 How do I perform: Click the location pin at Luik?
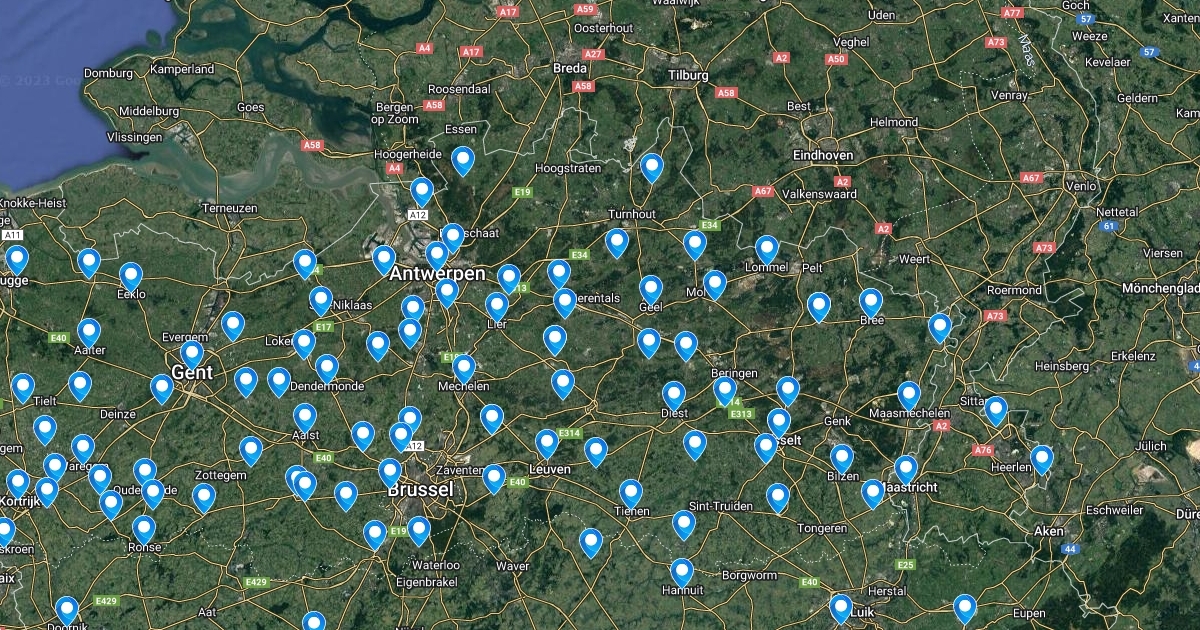tap(841, 609)
